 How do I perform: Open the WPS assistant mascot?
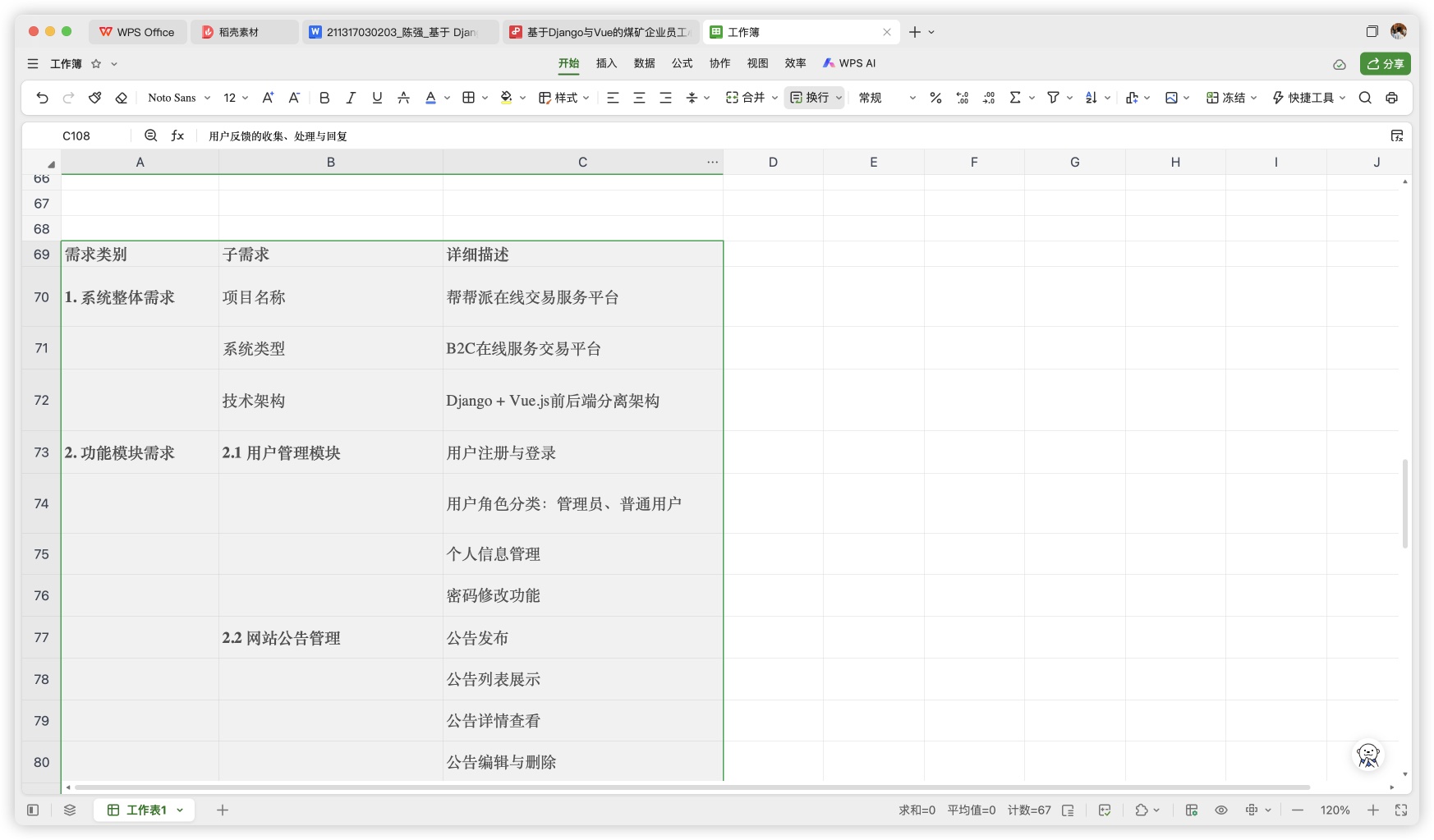pos(1368,755)
